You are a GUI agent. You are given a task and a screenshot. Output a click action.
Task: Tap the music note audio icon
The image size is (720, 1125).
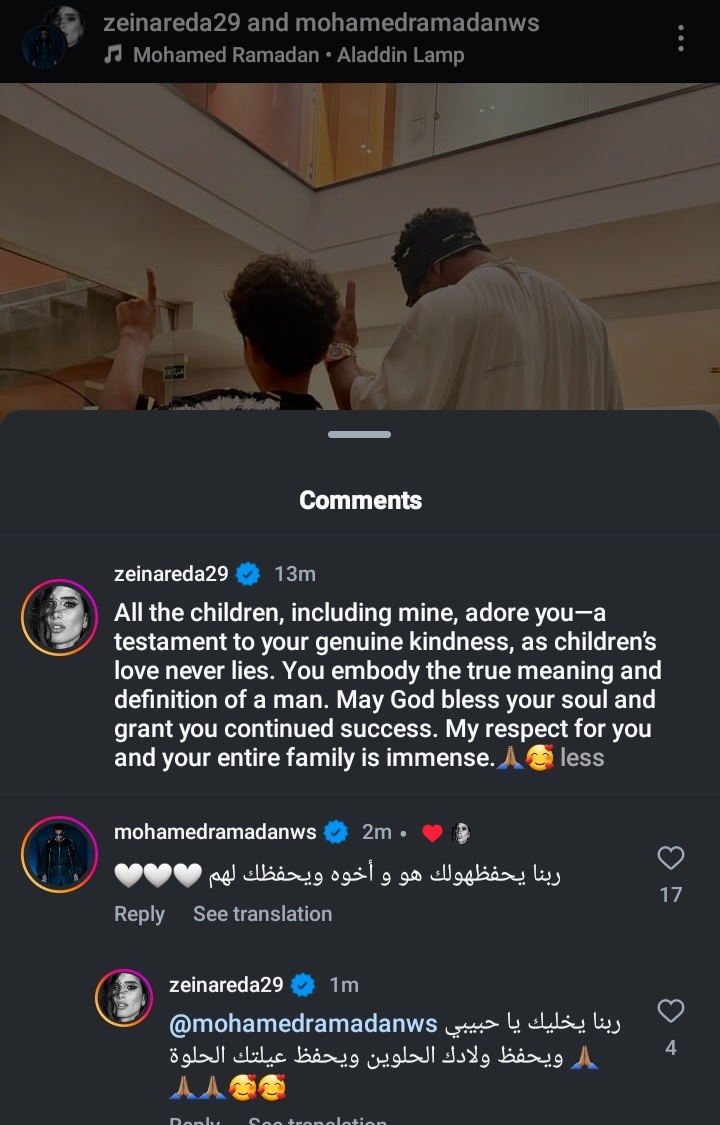(113, 55)
